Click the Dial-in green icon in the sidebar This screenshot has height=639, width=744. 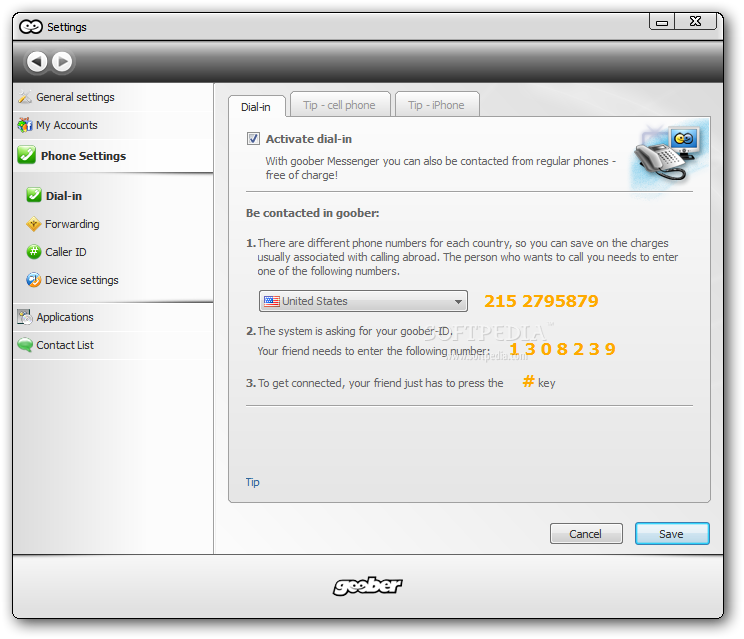tap(34, 195)
